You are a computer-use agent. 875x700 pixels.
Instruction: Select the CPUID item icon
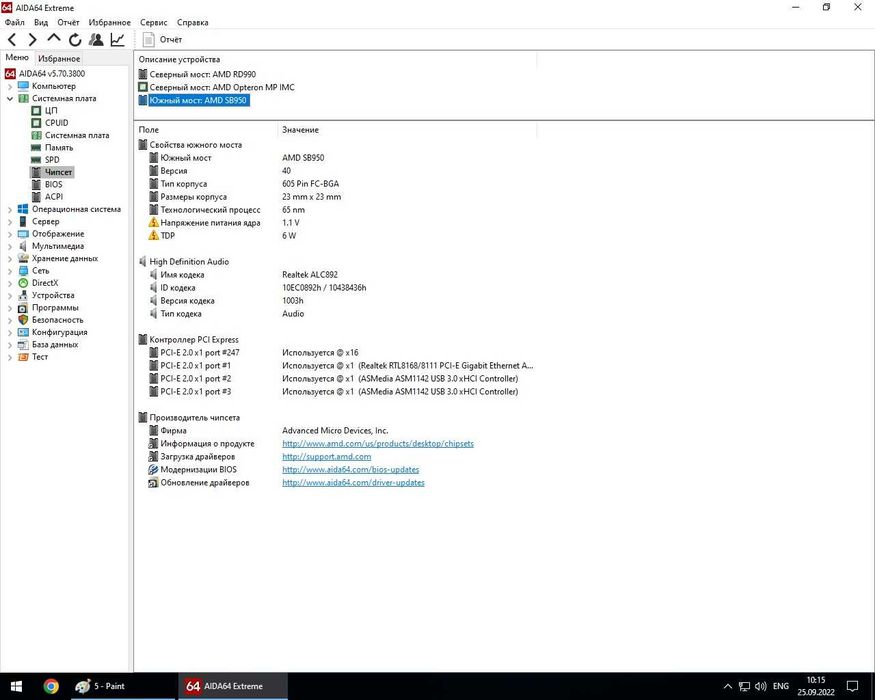click(36, 123)
